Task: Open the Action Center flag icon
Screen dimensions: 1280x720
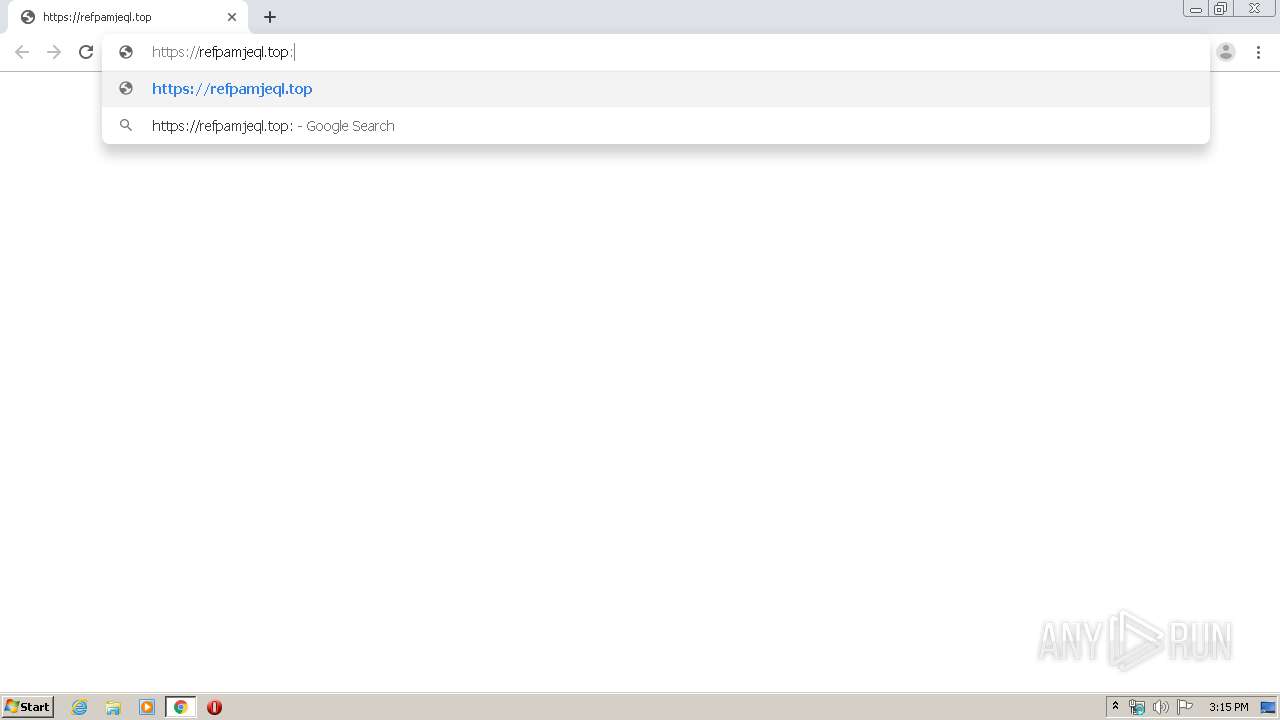Action: pos(1185,707)
